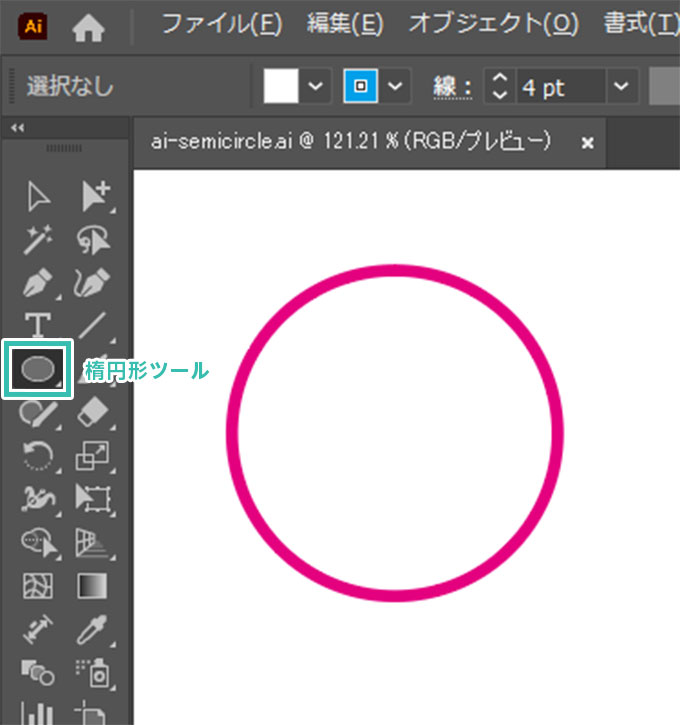Close the ai-semicircle.ai document tab
The height and width of the screenshot is (725, 680).
pyautogui.click(x=588, y=143)
